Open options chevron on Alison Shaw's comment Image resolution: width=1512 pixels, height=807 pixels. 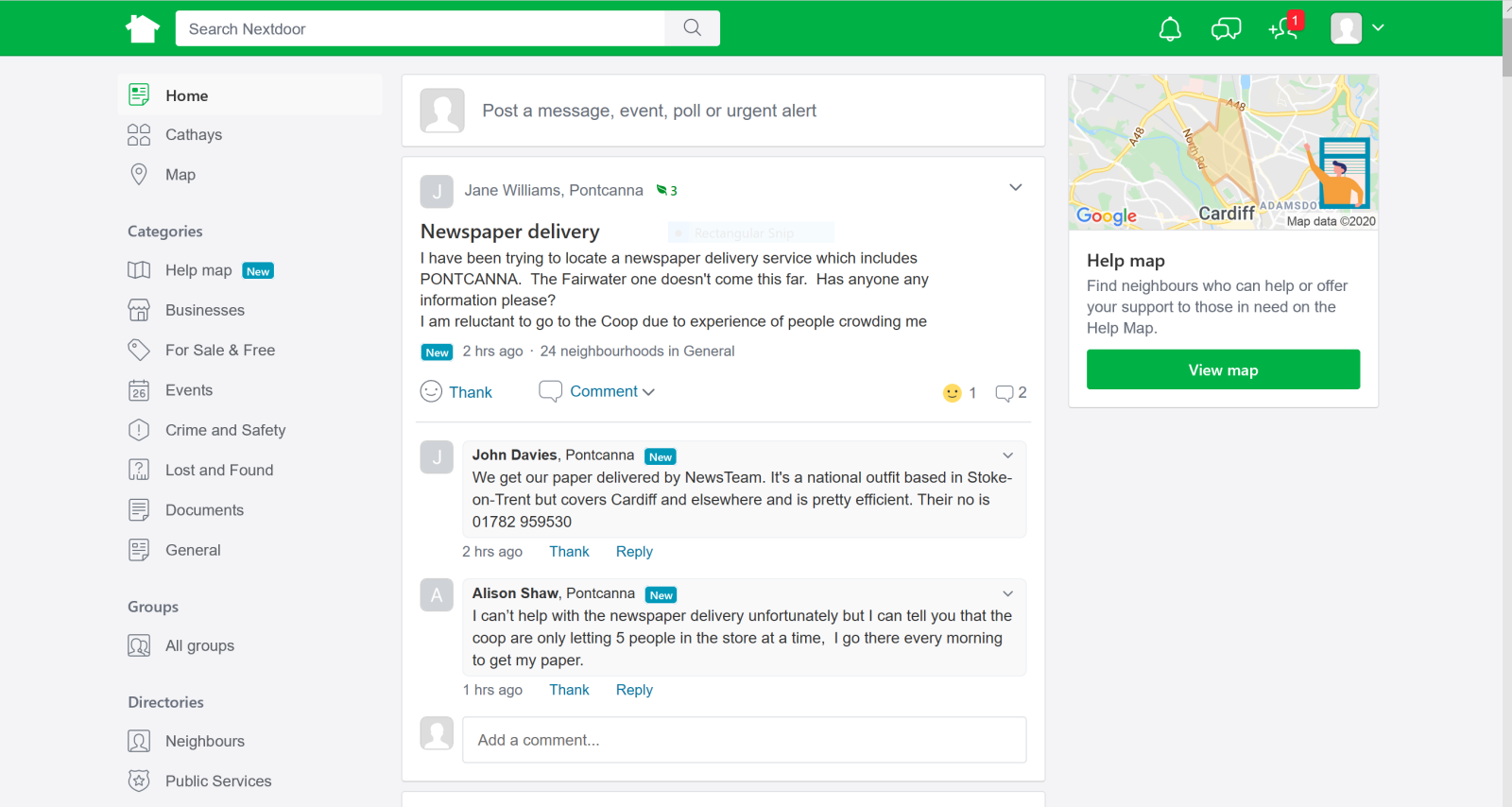[1008, 593]
